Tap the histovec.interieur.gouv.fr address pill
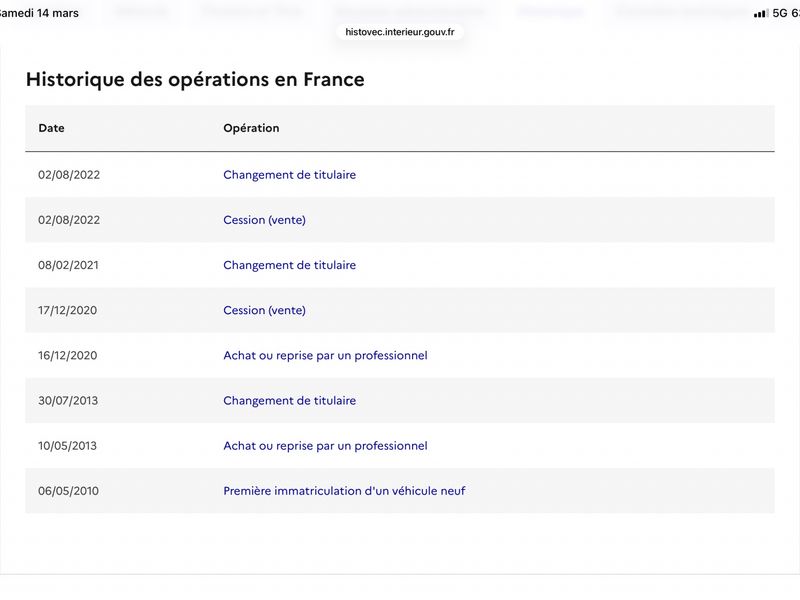The height and width of the screenshot is (600, 800). (x=400, y=32)
